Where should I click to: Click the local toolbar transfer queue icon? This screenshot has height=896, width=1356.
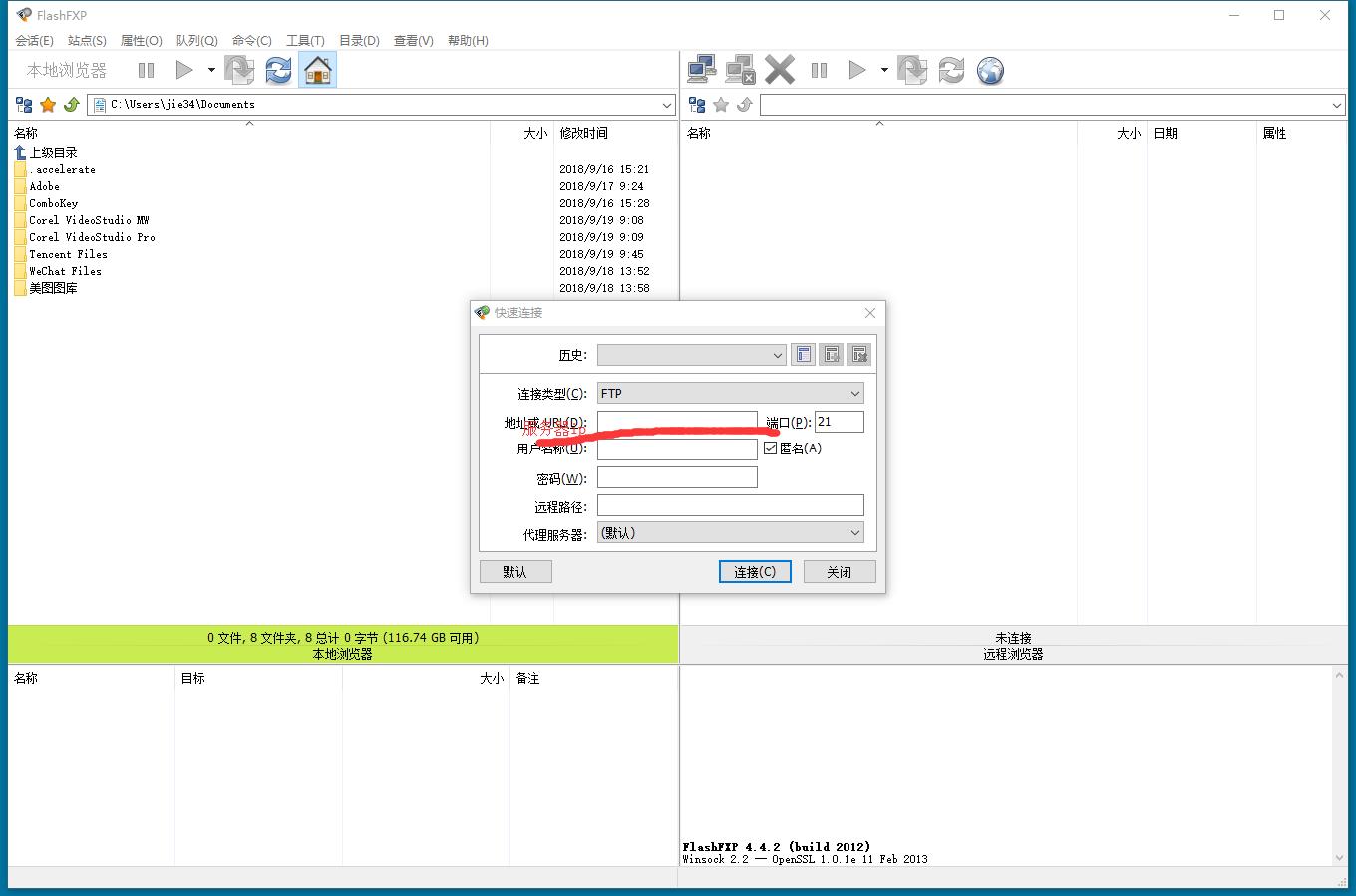pyautogui.click(x=239, y=70)
